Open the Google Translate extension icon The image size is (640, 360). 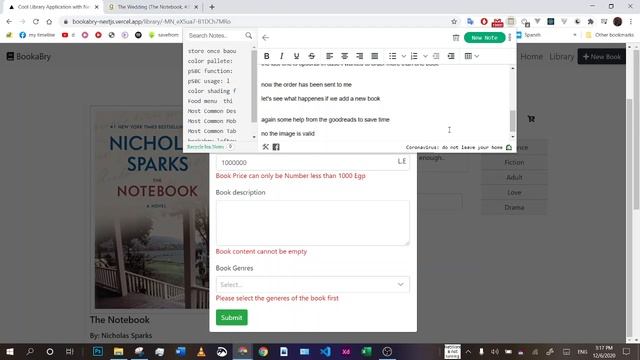pyautogui.click(x=470, y=21)
